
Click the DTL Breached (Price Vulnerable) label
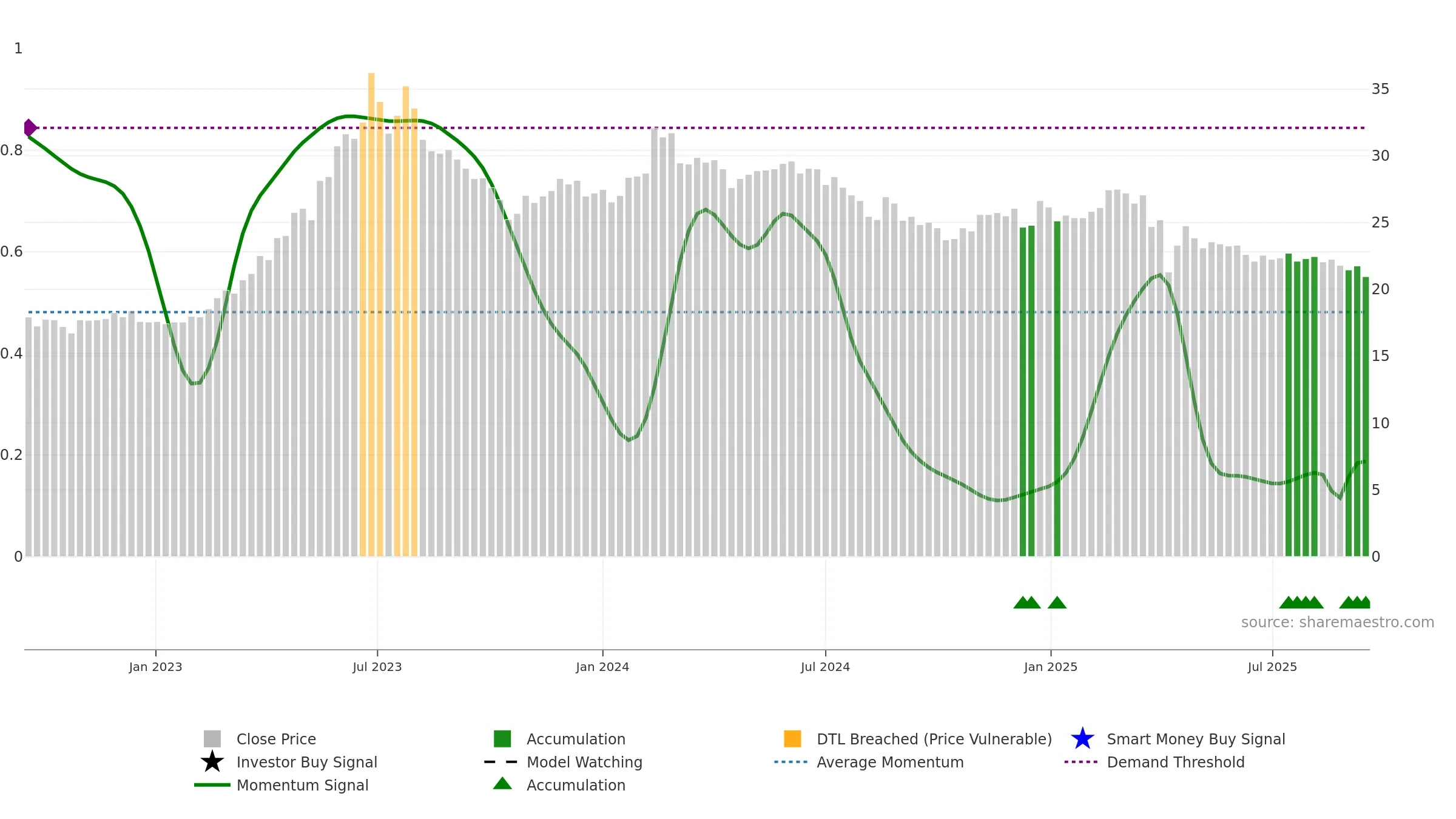934,739
